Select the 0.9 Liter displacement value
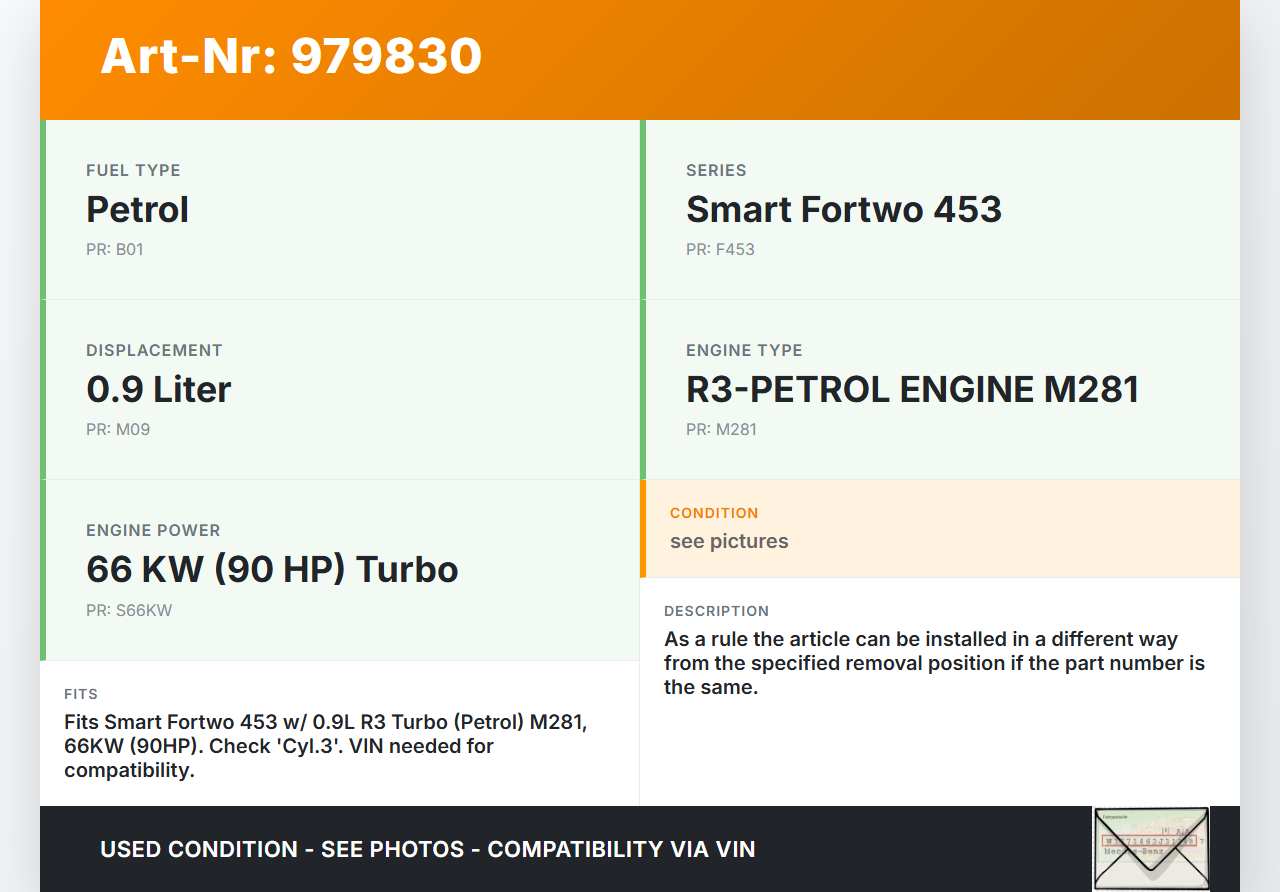Image resolution: width=1280 pixels, height=892 pixels. [158, 389]
